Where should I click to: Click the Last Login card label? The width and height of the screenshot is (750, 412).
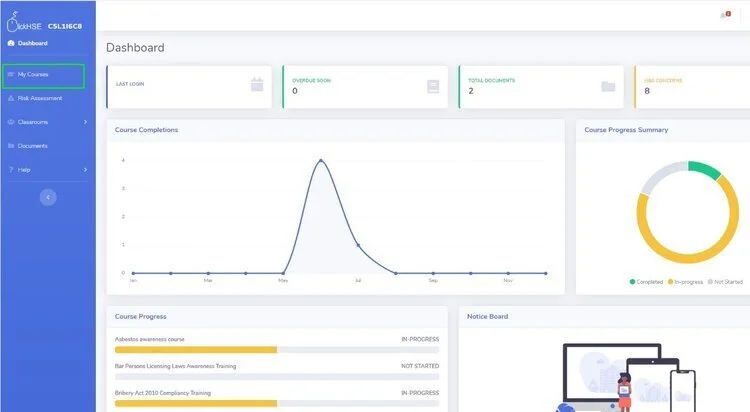[130, 84]
